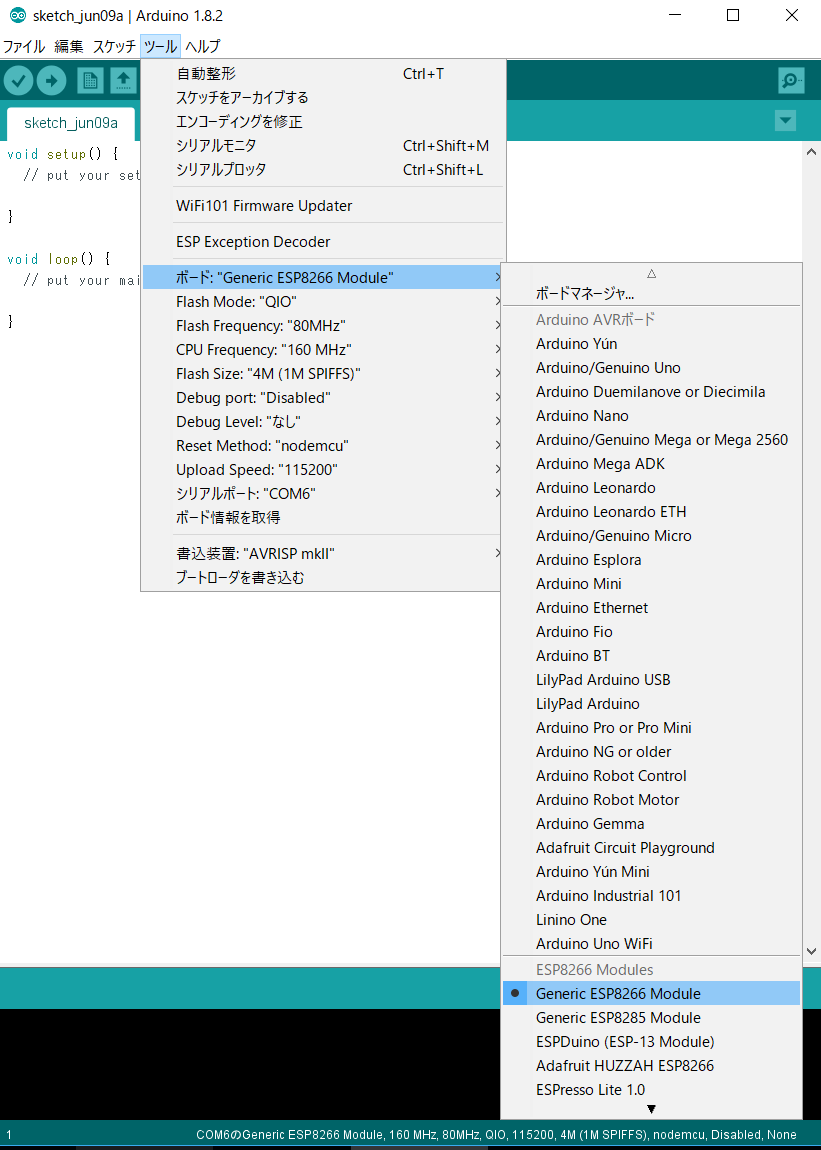Expand the Debug Level submenu
821x1150 pixels.
(x=324, y=422)
